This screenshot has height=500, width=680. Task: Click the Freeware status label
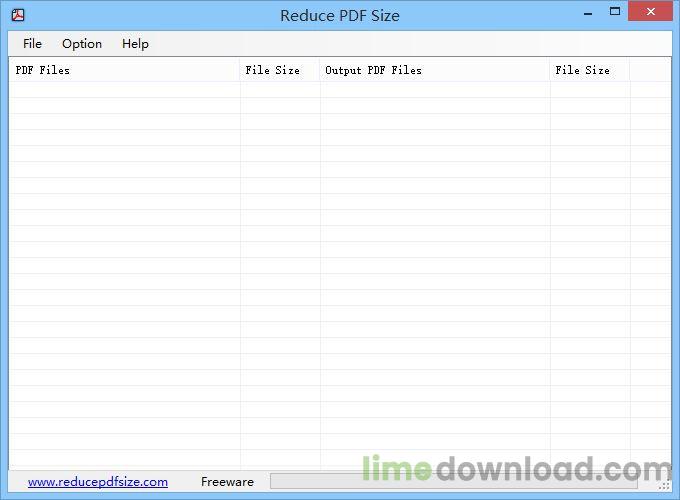coord(227,482)
